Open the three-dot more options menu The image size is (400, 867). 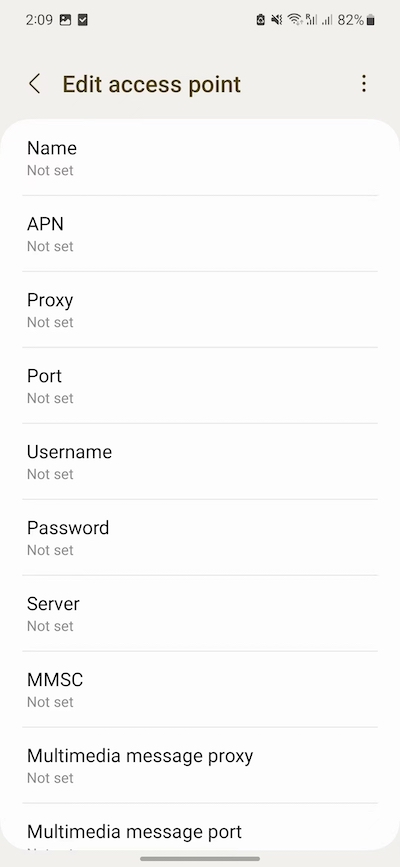coord(363,83)
